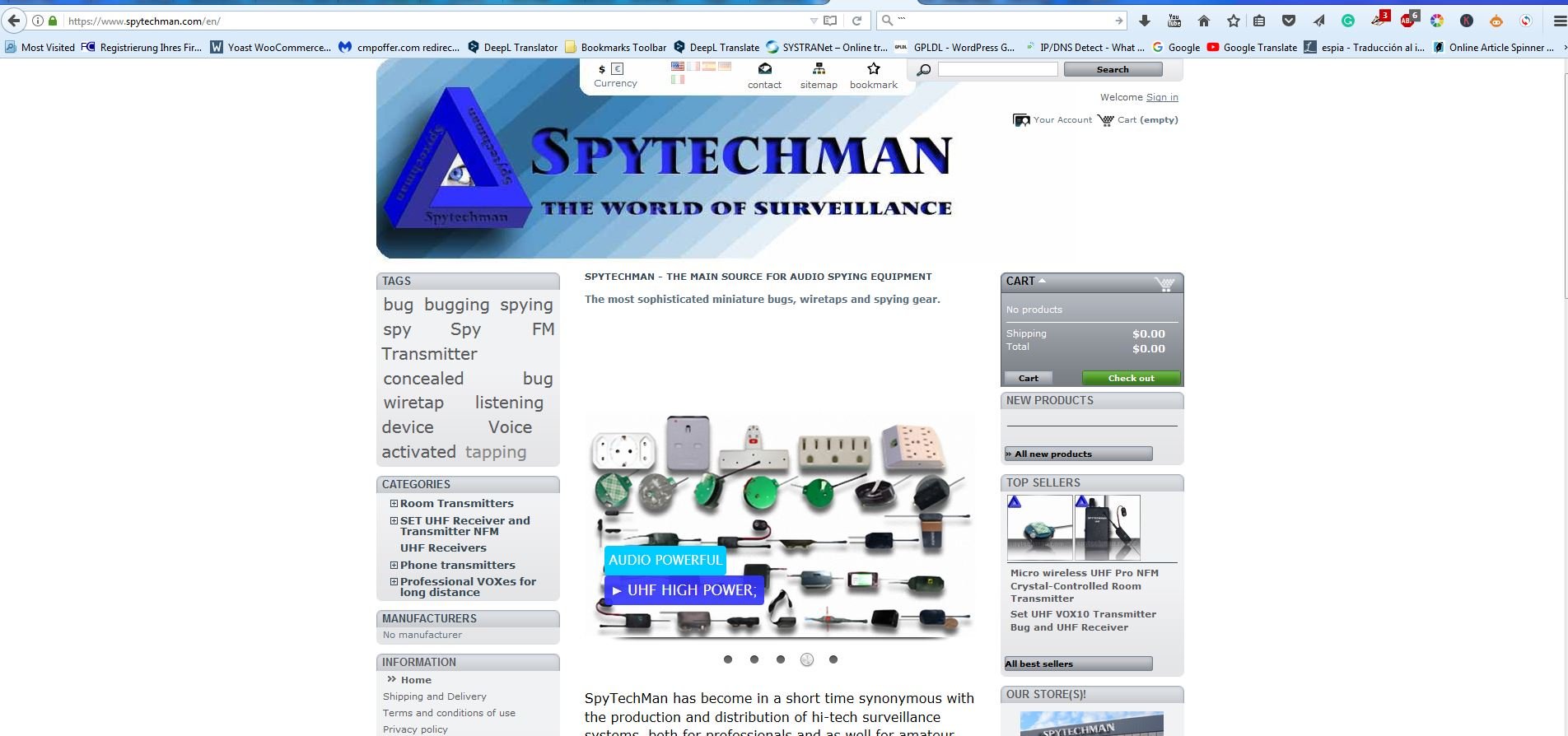Switch language with the Italian flag
The image size is (1568, 736).
678,80
